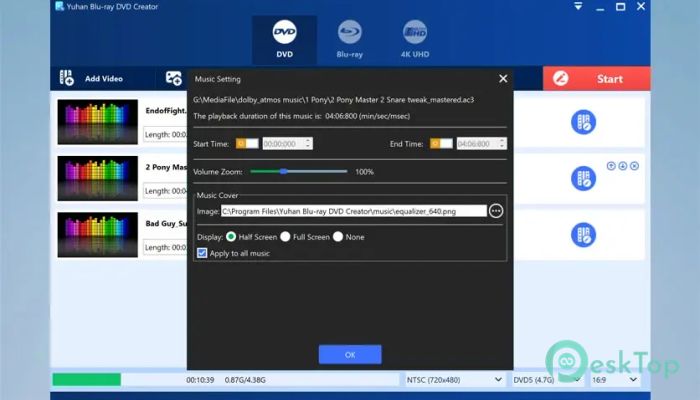700x400 pixels.
Task: Click the add photo icon in toolbar
Action: point(174,78)
